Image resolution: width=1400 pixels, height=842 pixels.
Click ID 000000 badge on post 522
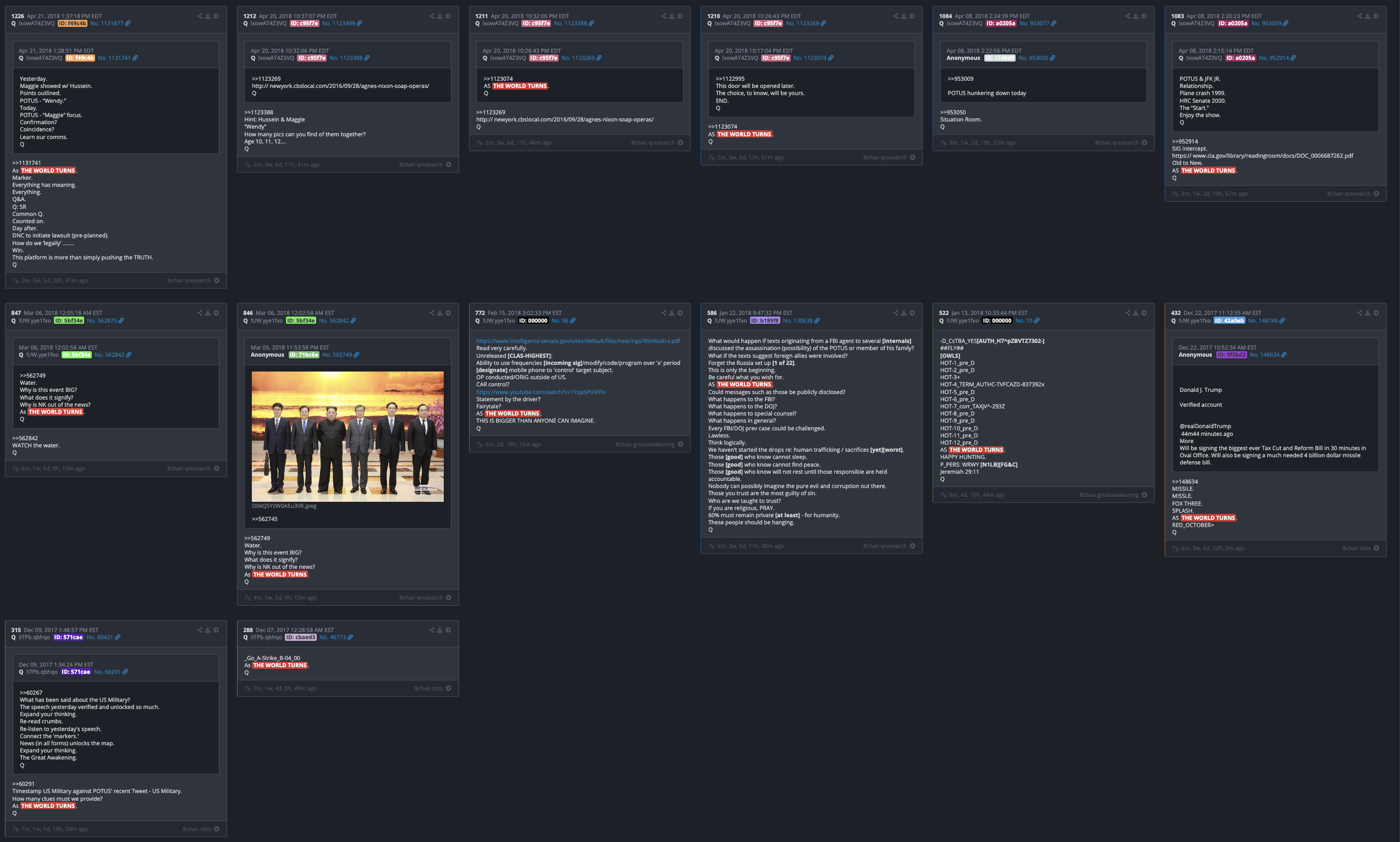(997, 320)
